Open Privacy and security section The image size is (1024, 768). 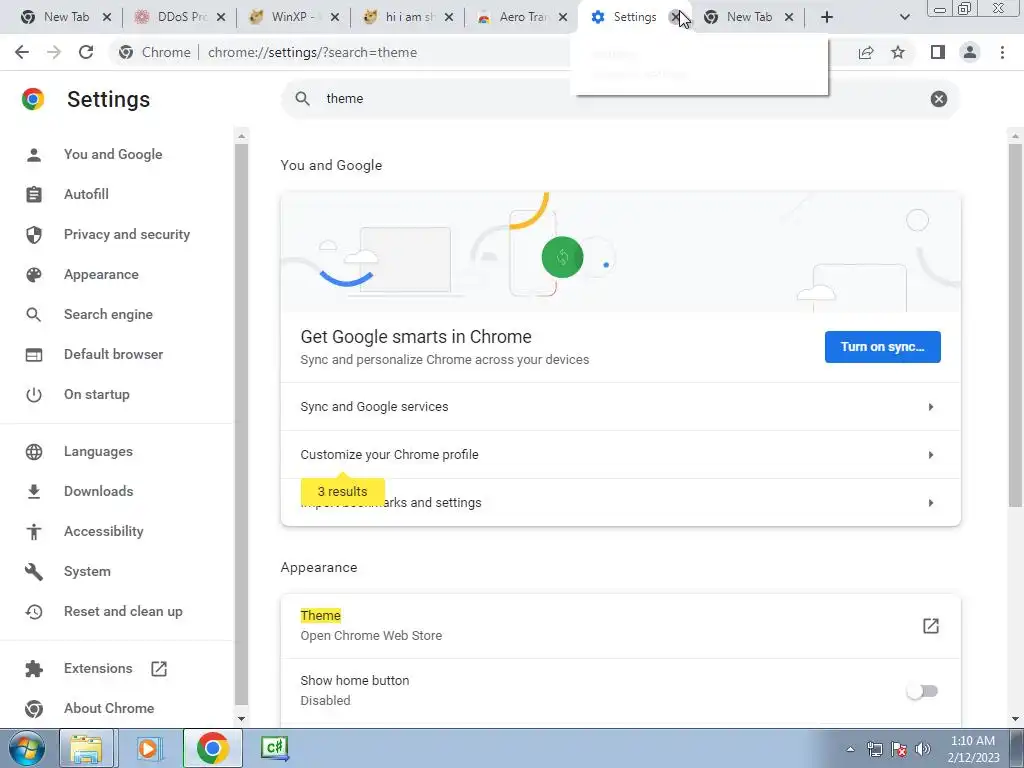pyautogui.click(x=127, y=234)
